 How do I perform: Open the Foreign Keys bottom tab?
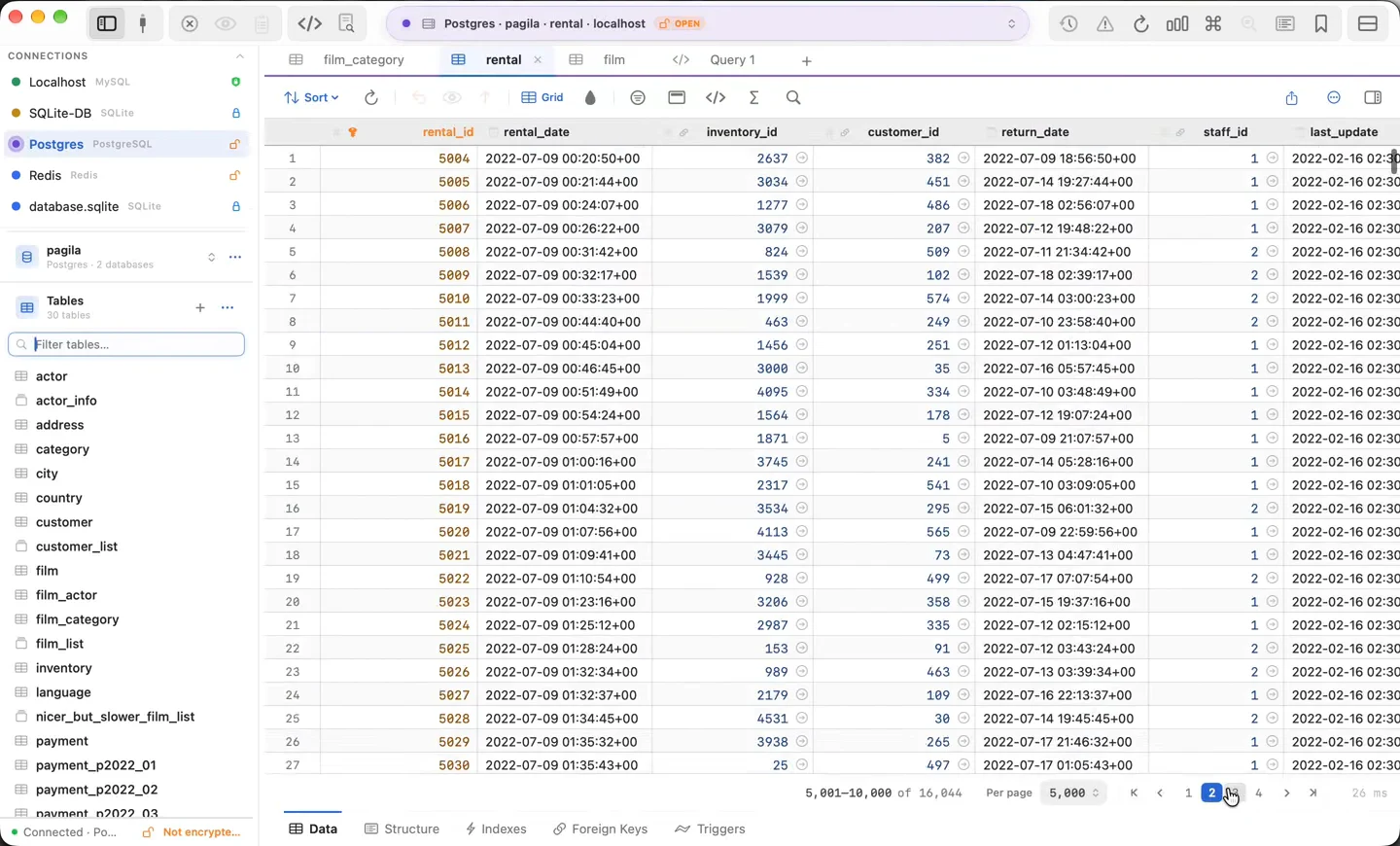pos(600,828)
